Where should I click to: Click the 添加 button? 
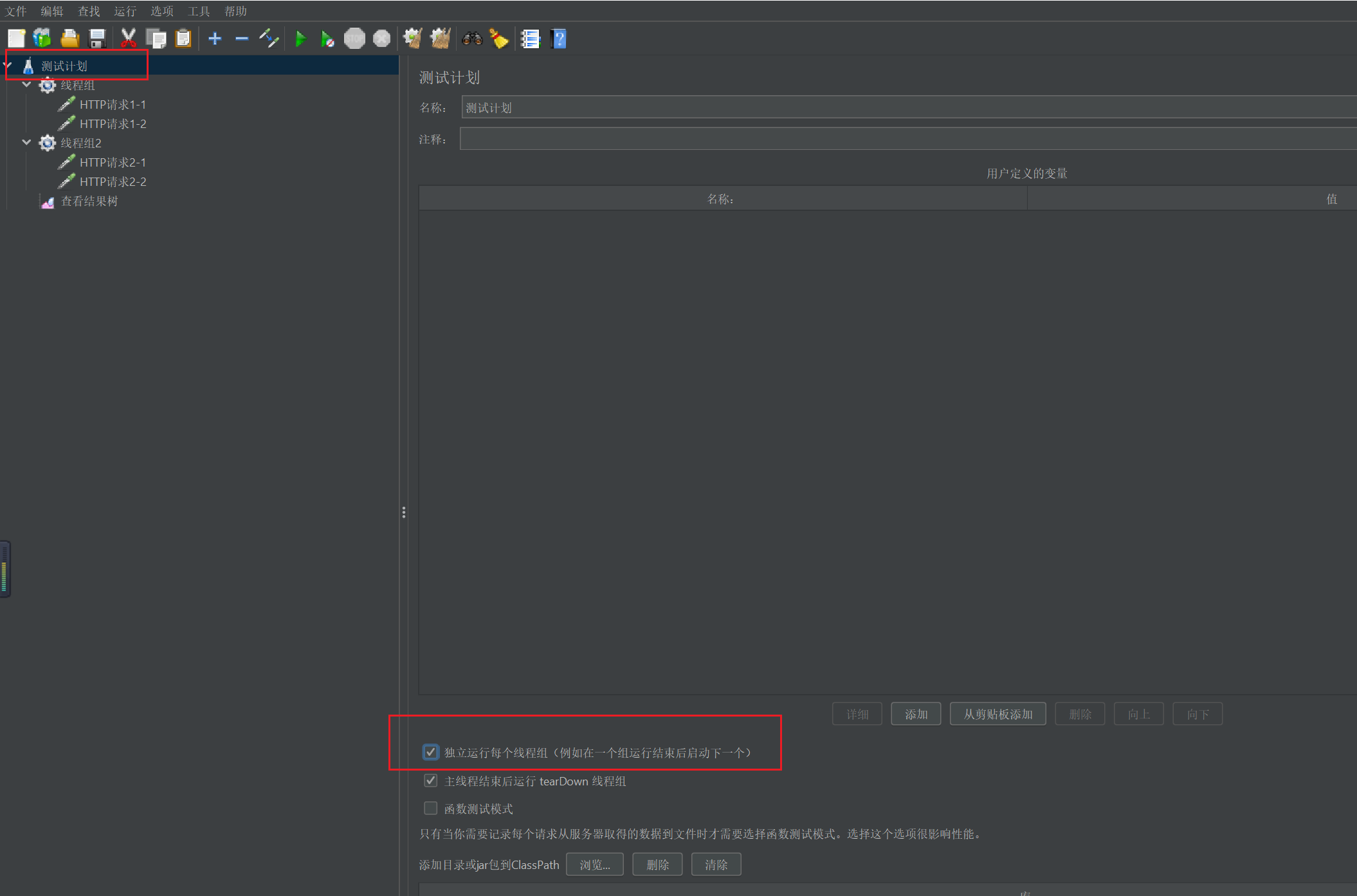915,714
